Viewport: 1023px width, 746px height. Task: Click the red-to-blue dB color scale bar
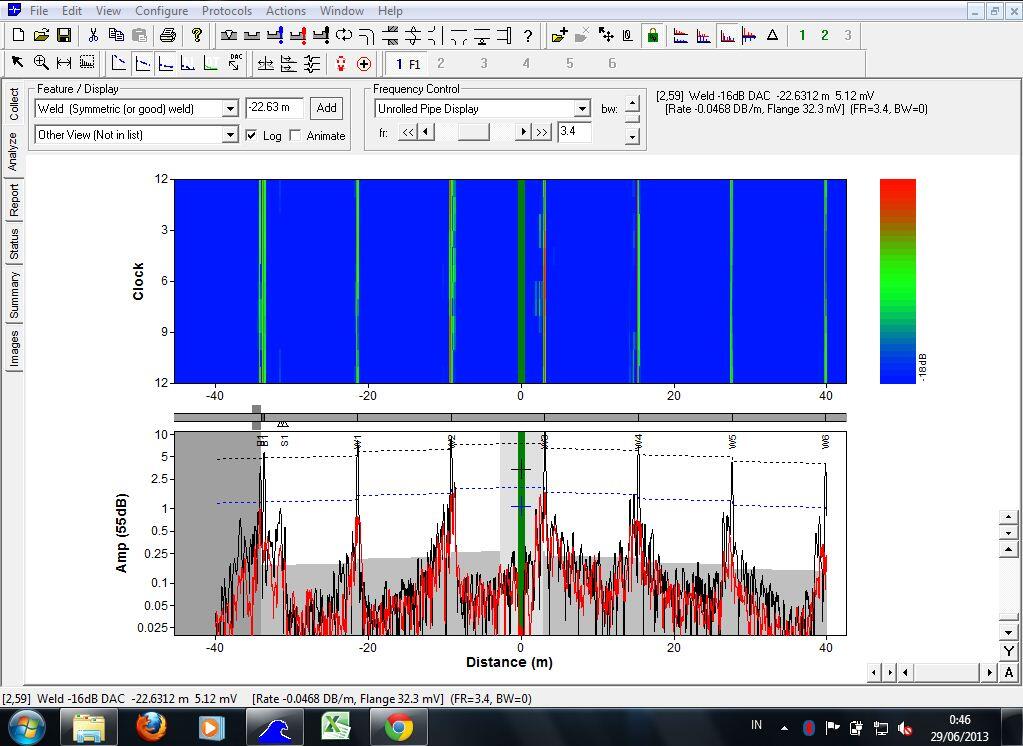click(x=898, y=281)
